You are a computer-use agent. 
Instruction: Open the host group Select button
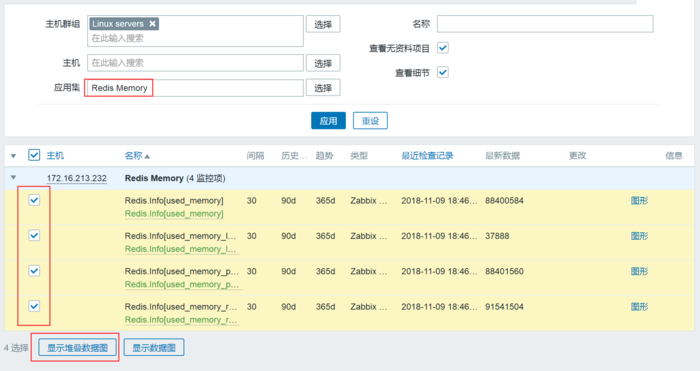pos(323,24)
